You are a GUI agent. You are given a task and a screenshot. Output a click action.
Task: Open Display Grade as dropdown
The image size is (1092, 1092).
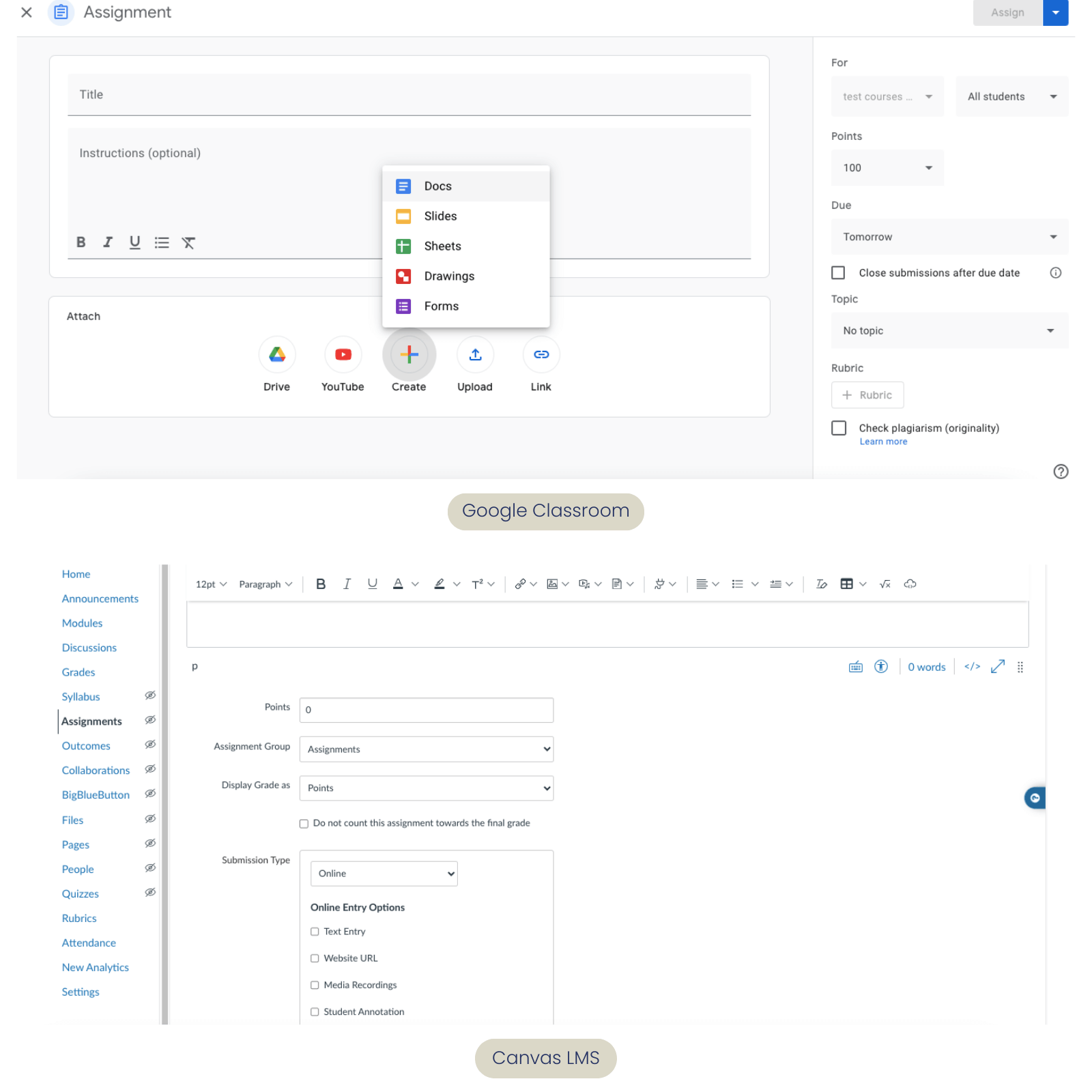click(x=427, y=788)
